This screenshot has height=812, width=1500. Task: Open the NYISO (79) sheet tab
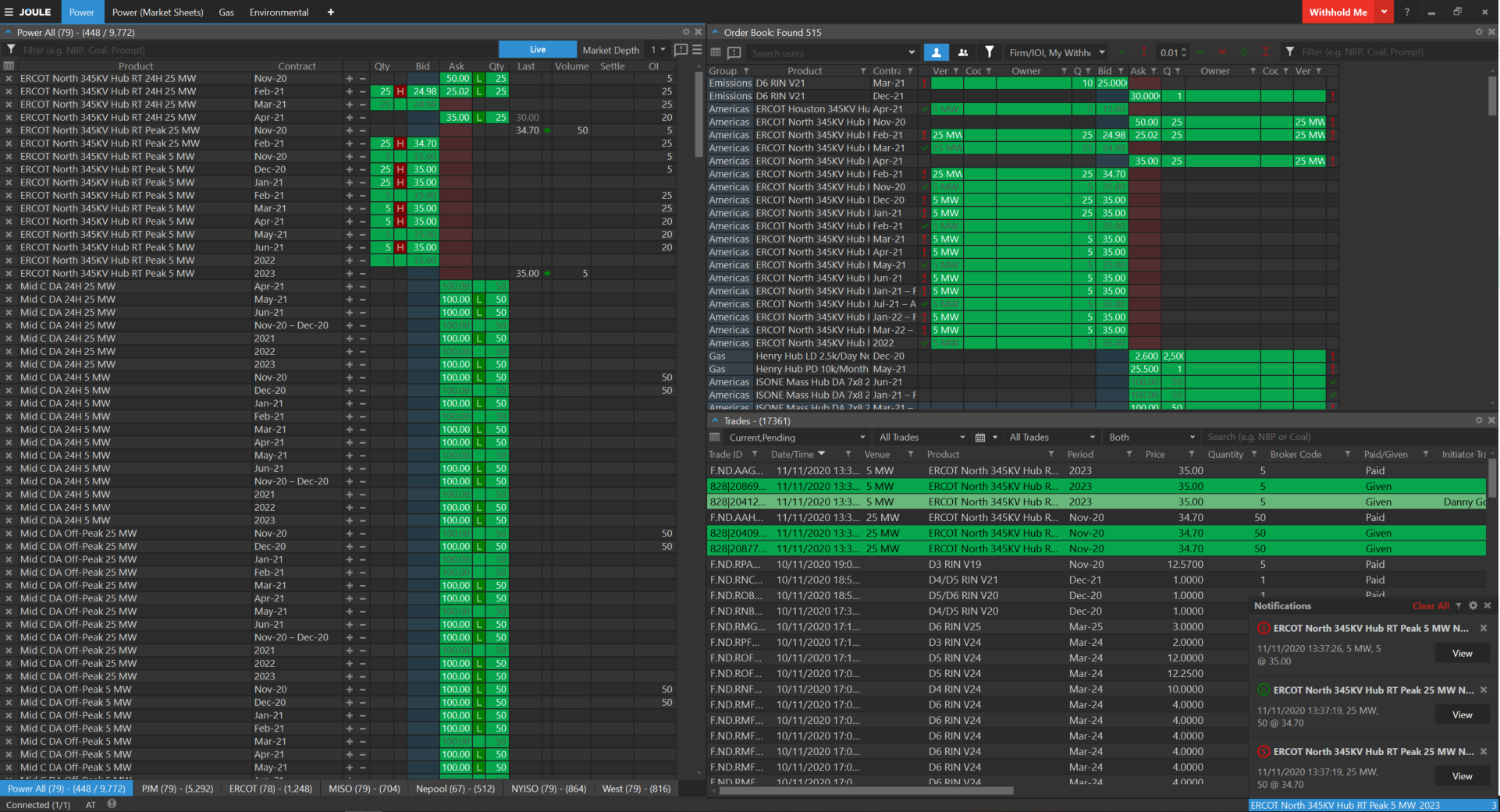click(549, 789)
